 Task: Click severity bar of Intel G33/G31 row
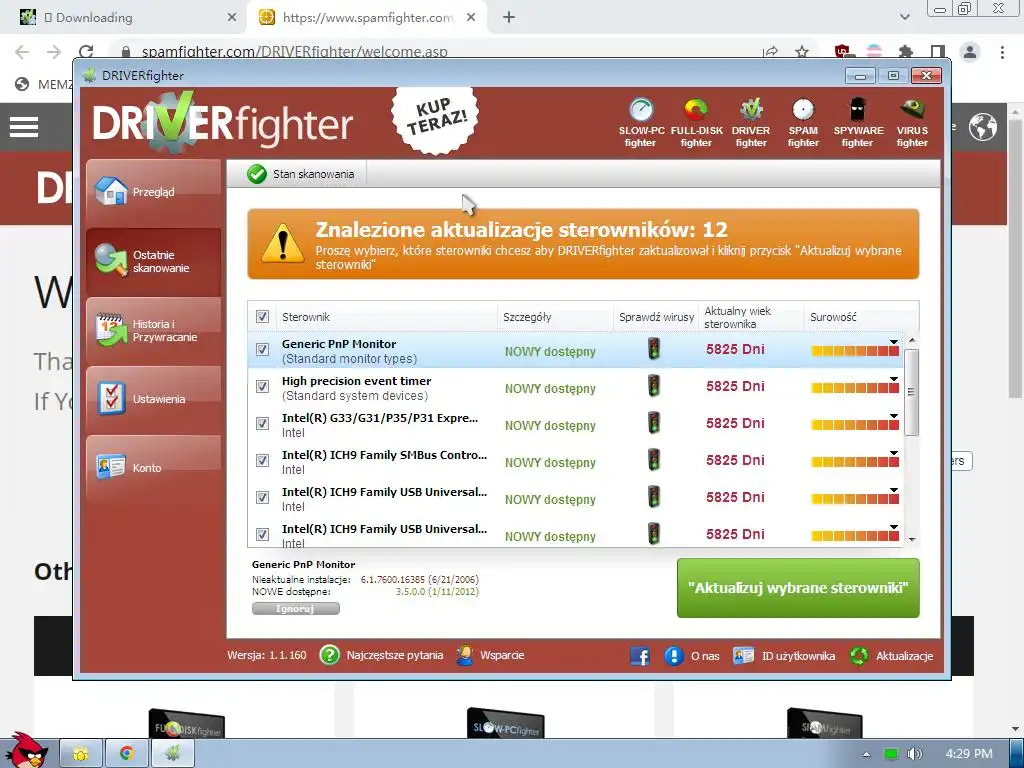855,425
